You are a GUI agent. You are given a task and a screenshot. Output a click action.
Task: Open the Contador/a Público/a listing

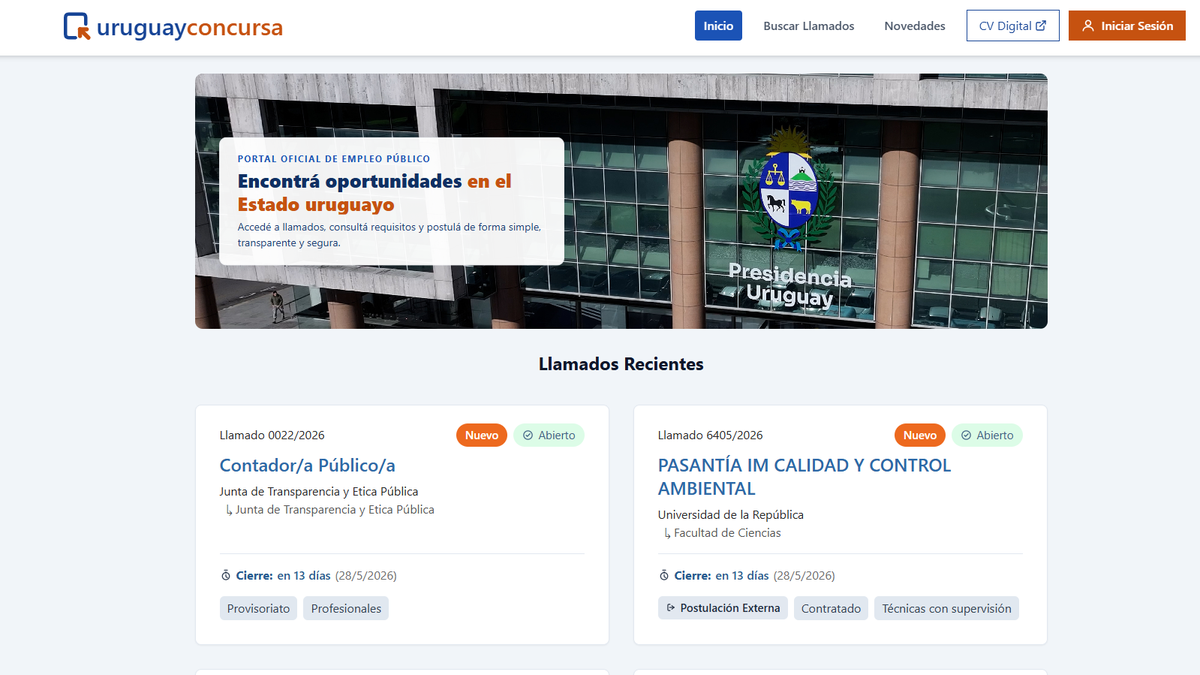[x=307, y=465]
